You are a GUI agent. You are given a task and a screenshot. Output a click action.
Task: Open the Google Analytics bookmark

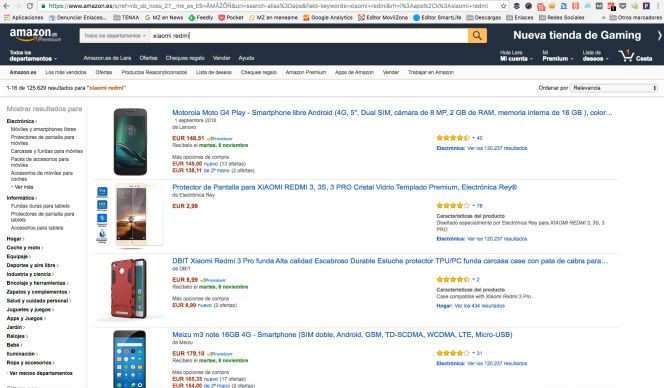(328, 18)
